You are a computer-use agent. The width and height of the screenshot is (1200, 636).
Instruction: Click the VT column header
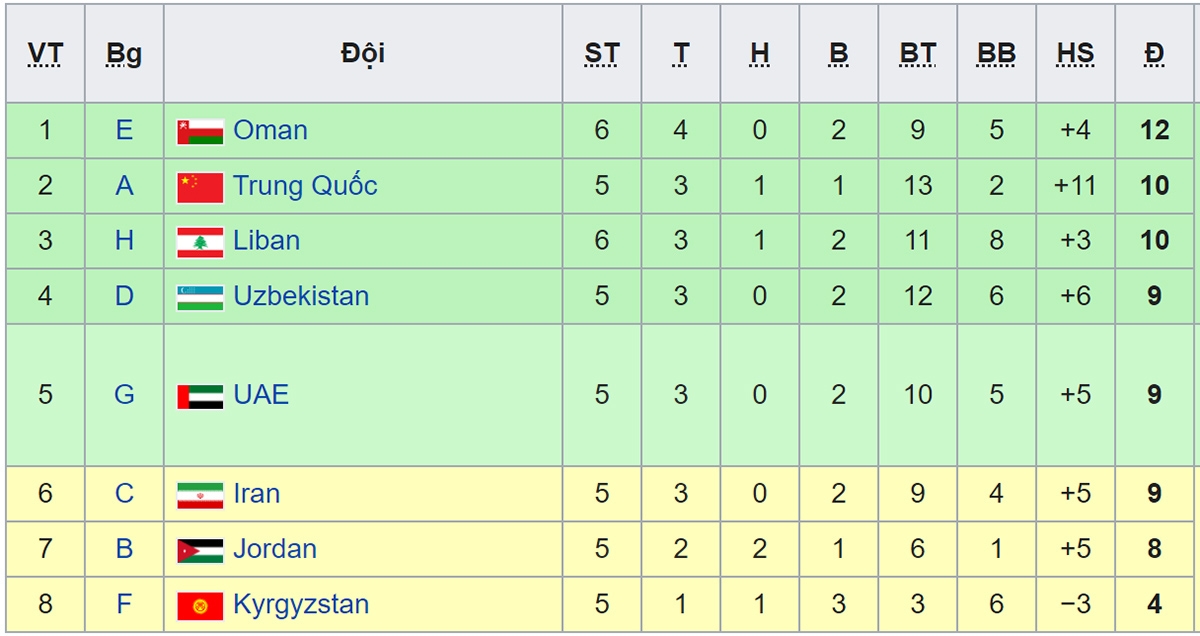coord(45,54)
